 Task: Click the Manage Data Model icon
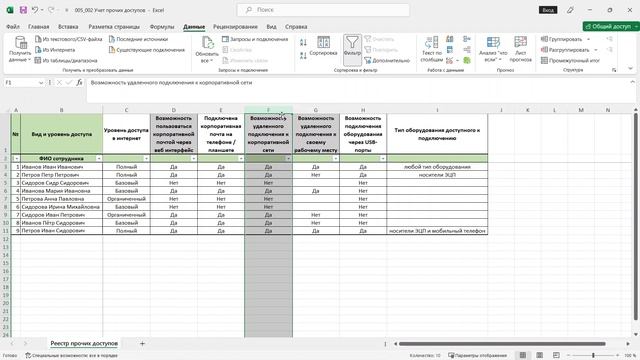click(x=467, y=60)
